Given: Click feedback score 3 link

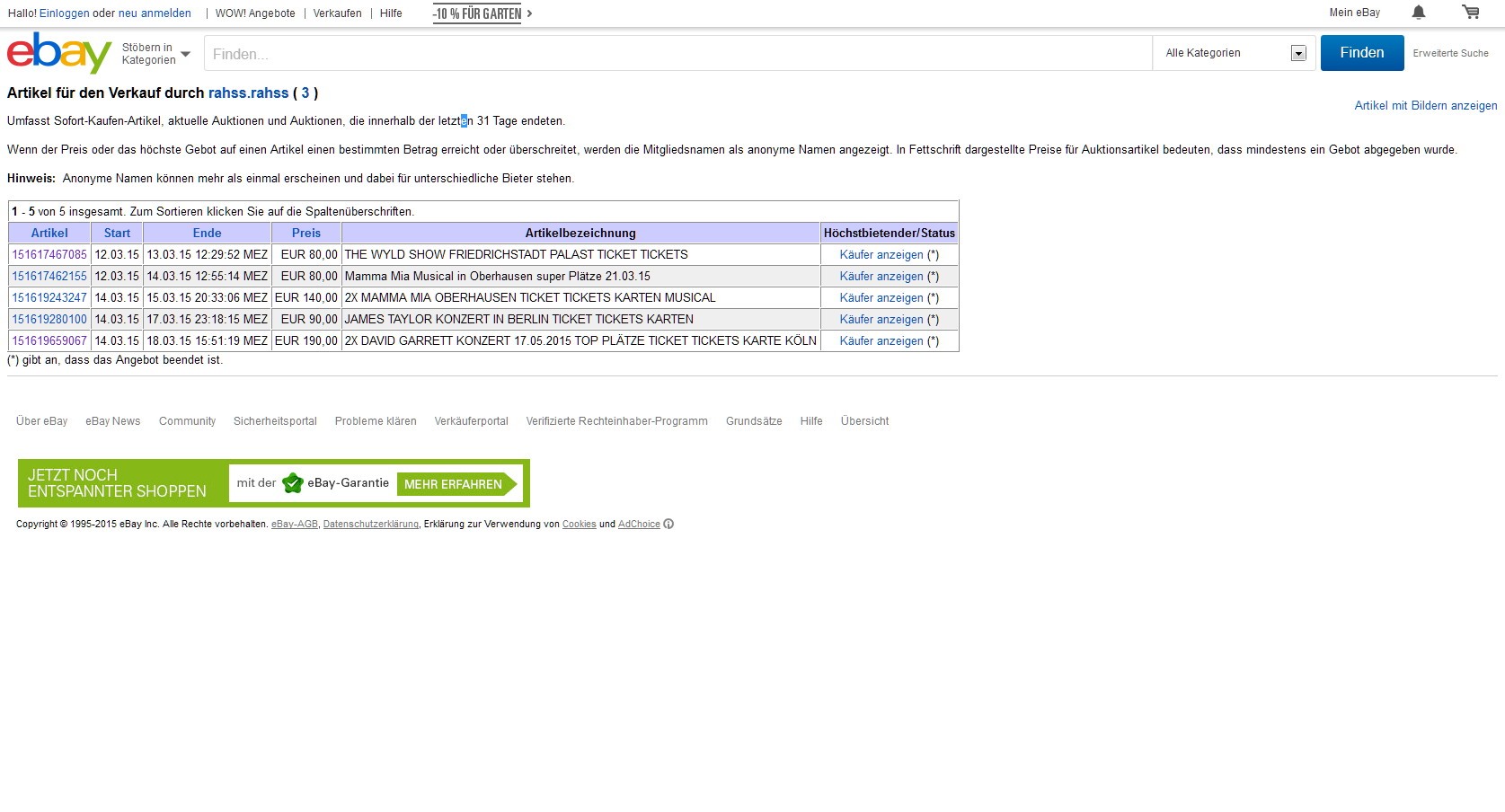Looking at the screenshot, I should tap(305, 93).
